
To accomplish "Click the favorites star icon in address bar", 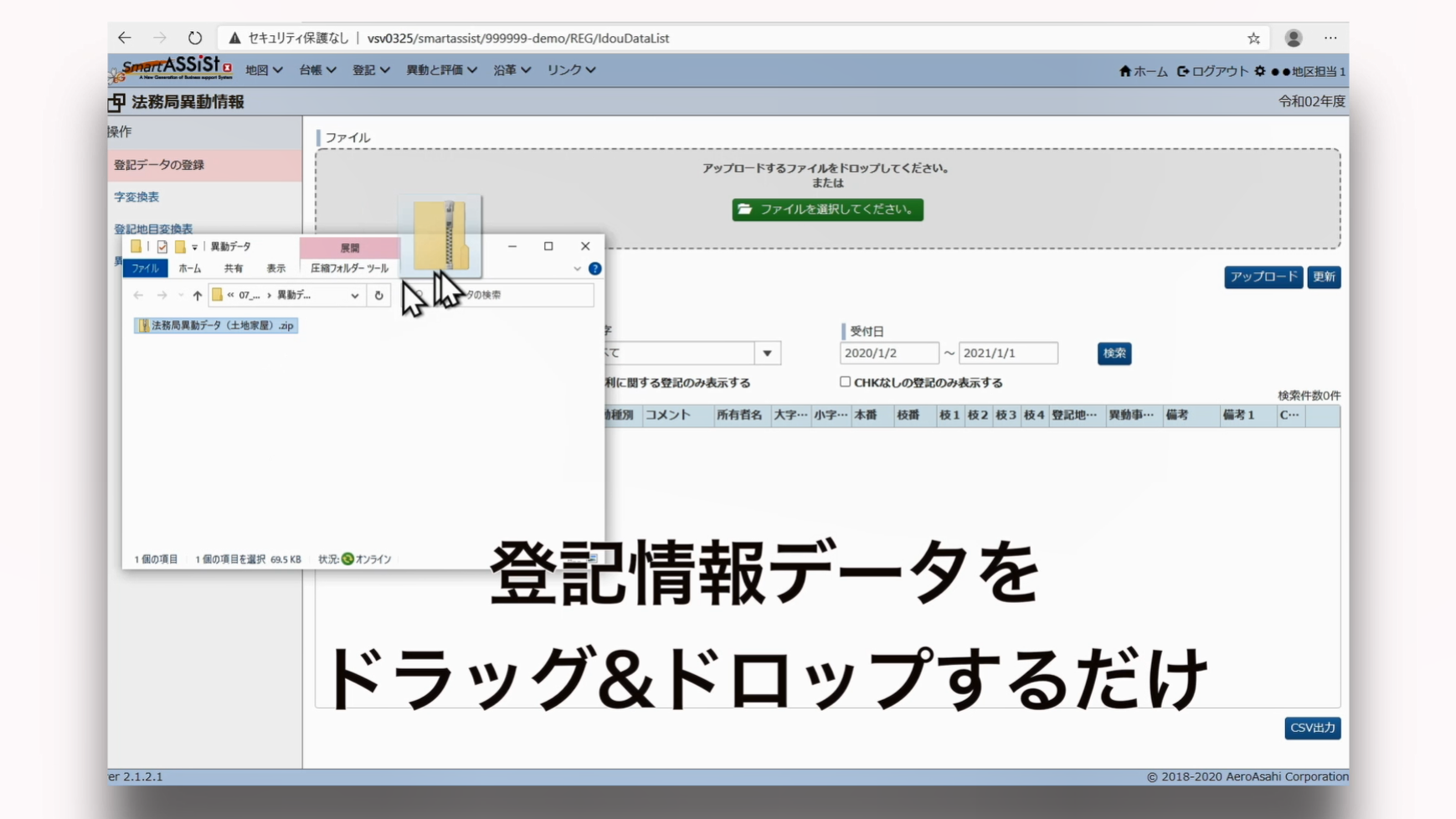I will [x=1253, y=39].
